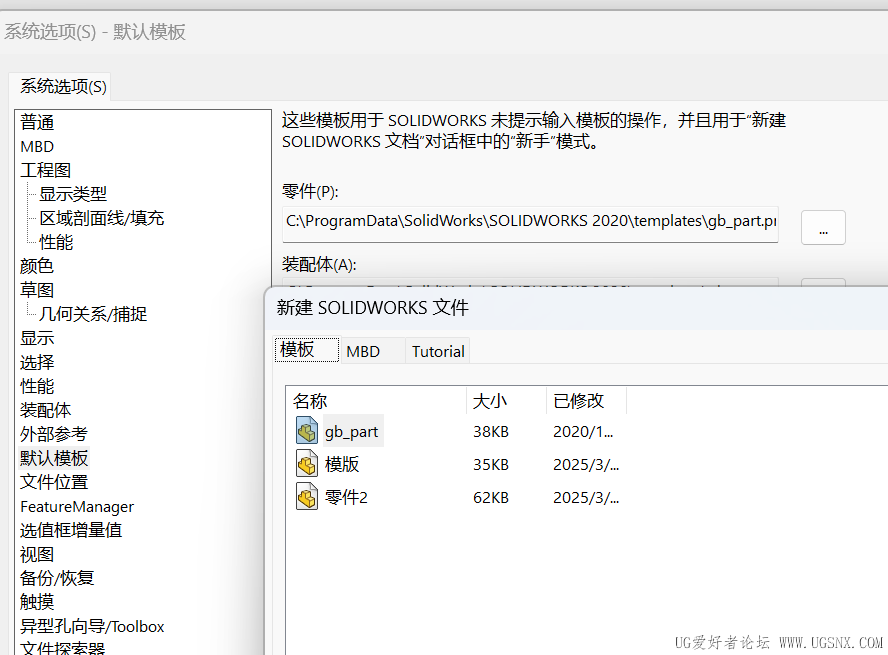Viewport: 888px width, 655px height.
Task: Click the 35KB size cell
Action: click(491, 464)
